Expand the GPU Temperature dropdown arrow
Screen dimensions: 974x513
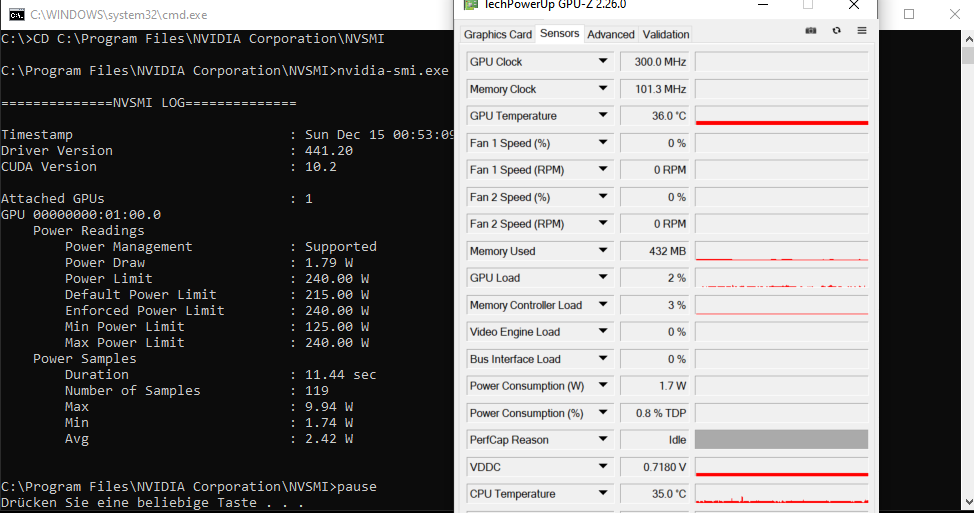tap(603, 116)
